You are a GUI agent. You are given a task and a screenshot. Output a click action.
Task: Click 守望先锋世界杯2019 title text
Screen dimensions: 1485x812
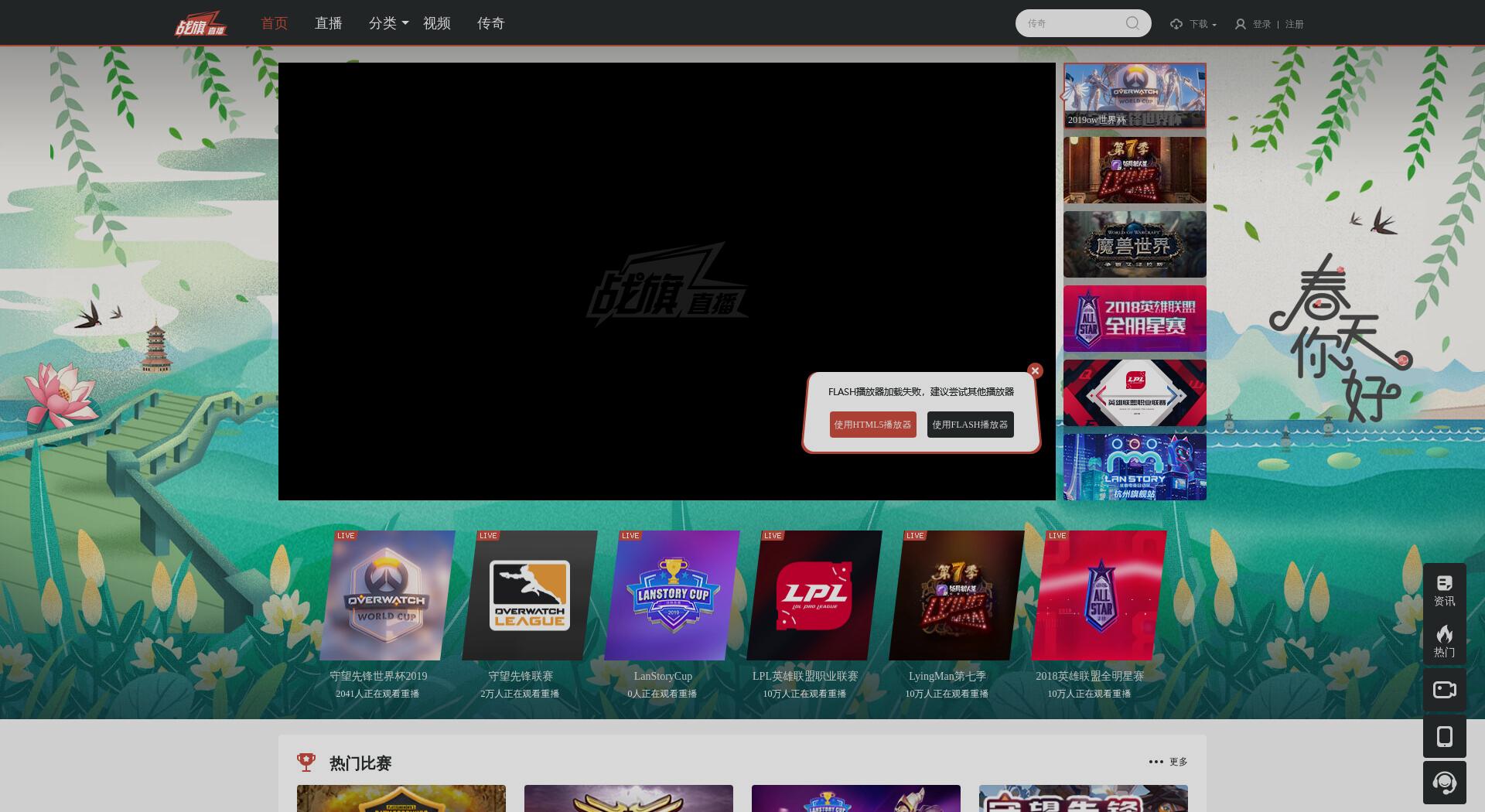pos(378,676)
